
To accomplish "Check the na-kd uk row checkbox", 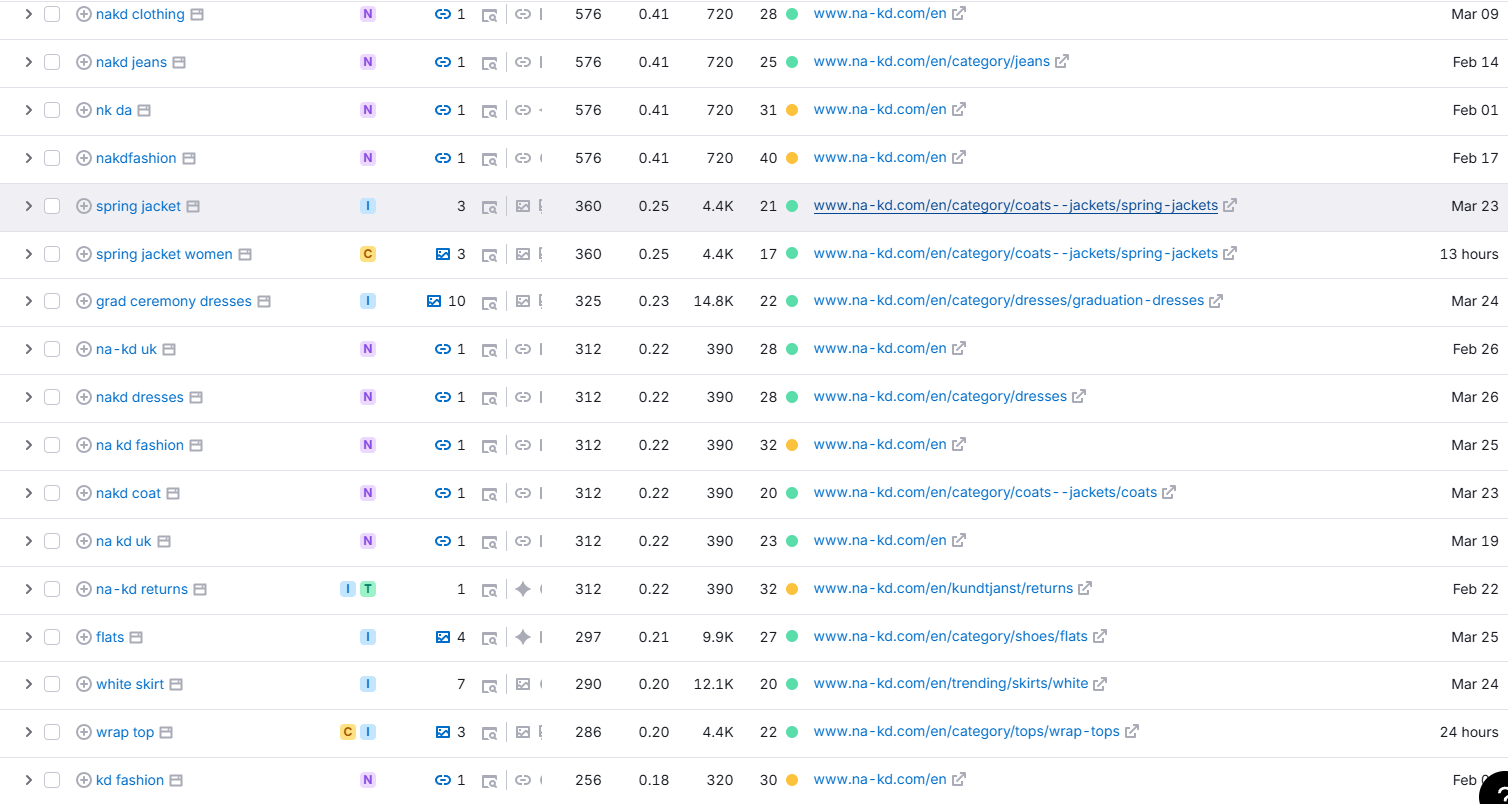I will (x=52, y=349).
